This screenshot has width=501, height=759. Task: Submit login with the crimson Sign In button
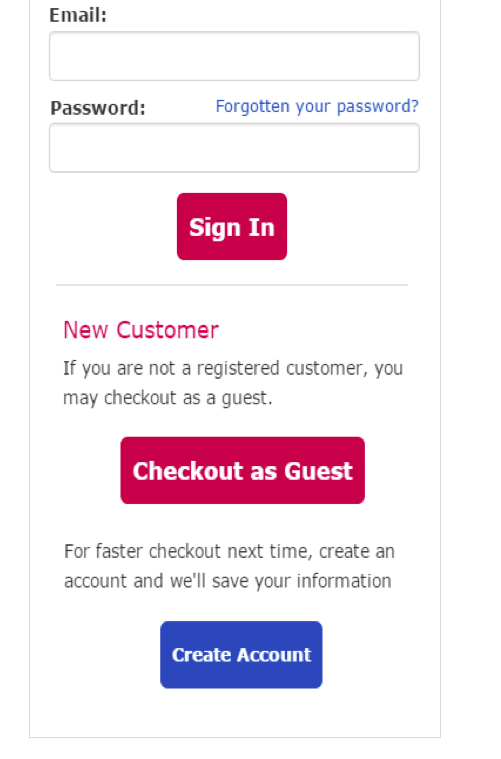pos(232,227)
